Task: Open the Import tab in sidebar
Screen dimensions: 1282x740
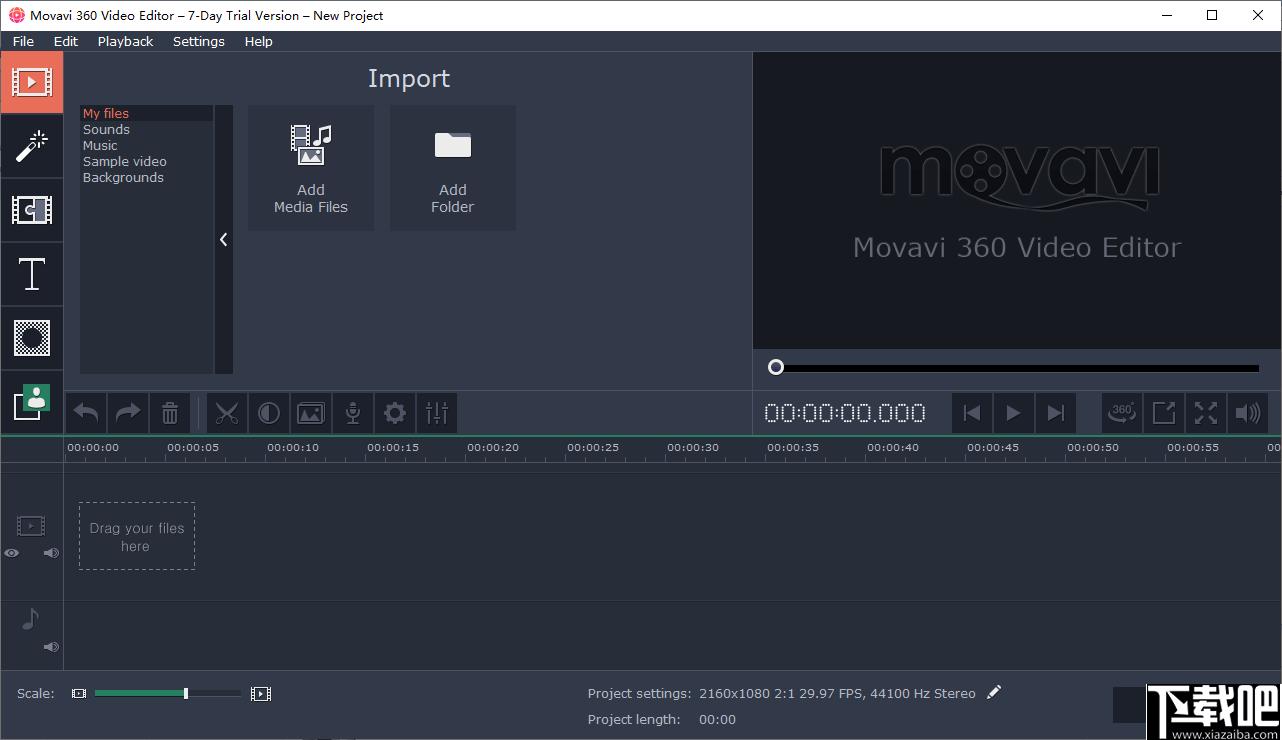Action: click(32, 82)
